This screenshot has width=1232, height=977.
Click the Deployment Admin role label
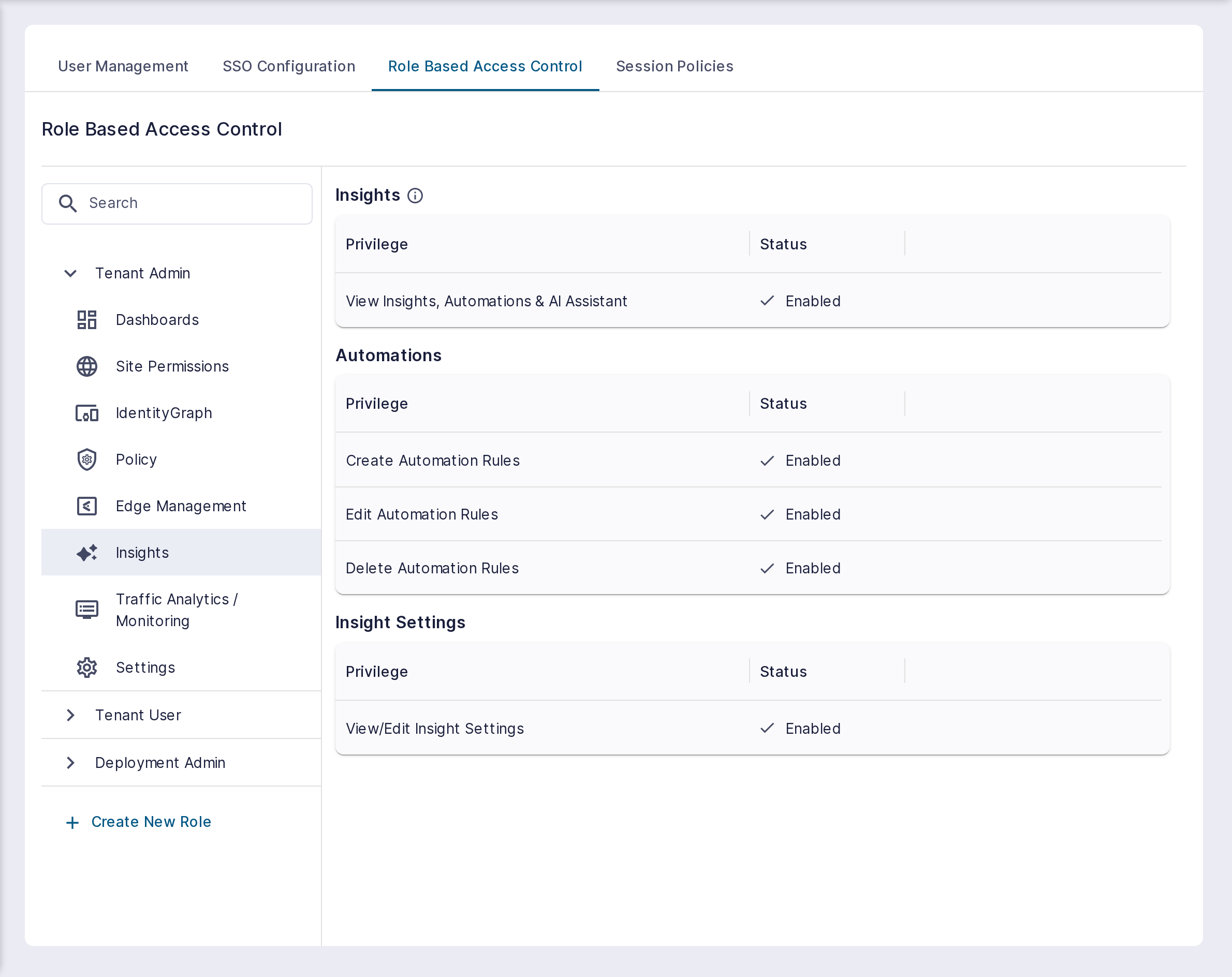pos(160,763)
